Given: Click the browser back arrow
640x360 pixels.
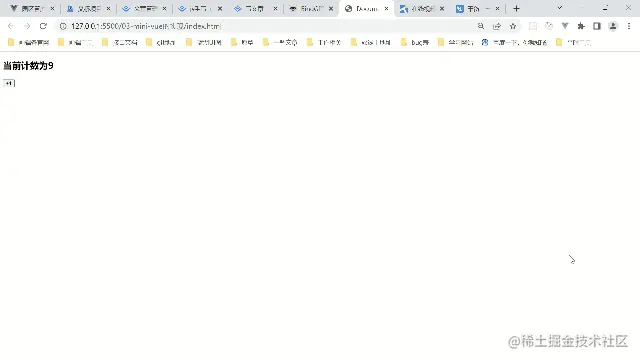Looking at the screenshot, I should (11, 26).
